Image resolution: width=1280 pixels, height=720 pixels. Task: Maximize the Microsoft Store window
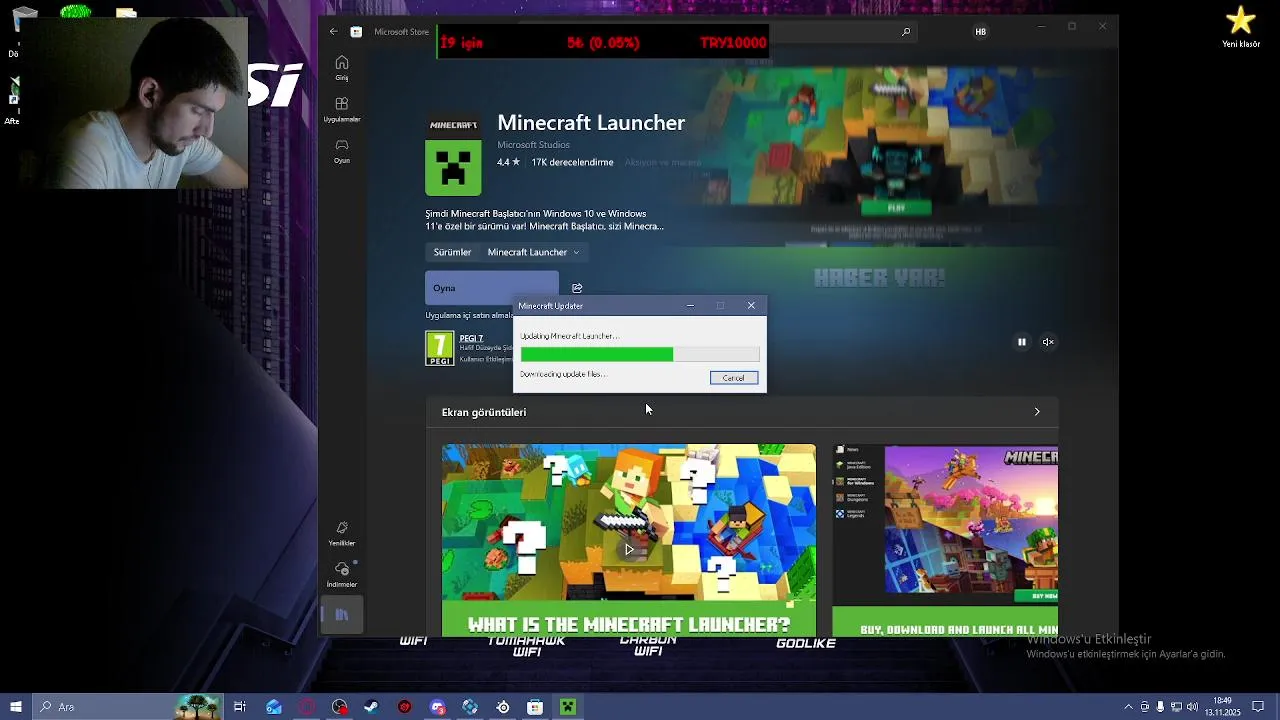point(1072,26)
